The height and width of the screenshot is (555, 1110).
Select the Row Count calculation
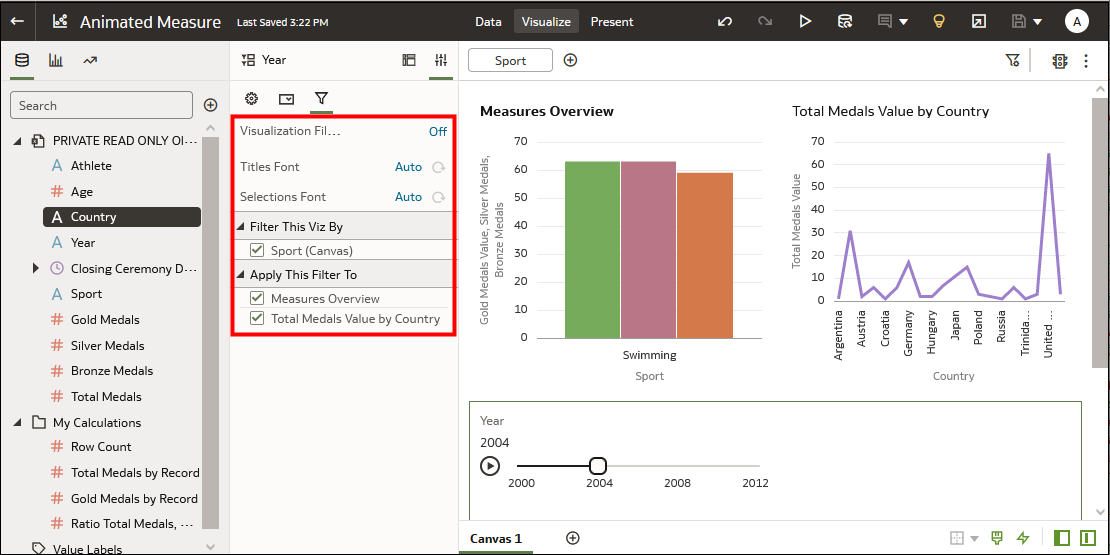pos(101,447)
